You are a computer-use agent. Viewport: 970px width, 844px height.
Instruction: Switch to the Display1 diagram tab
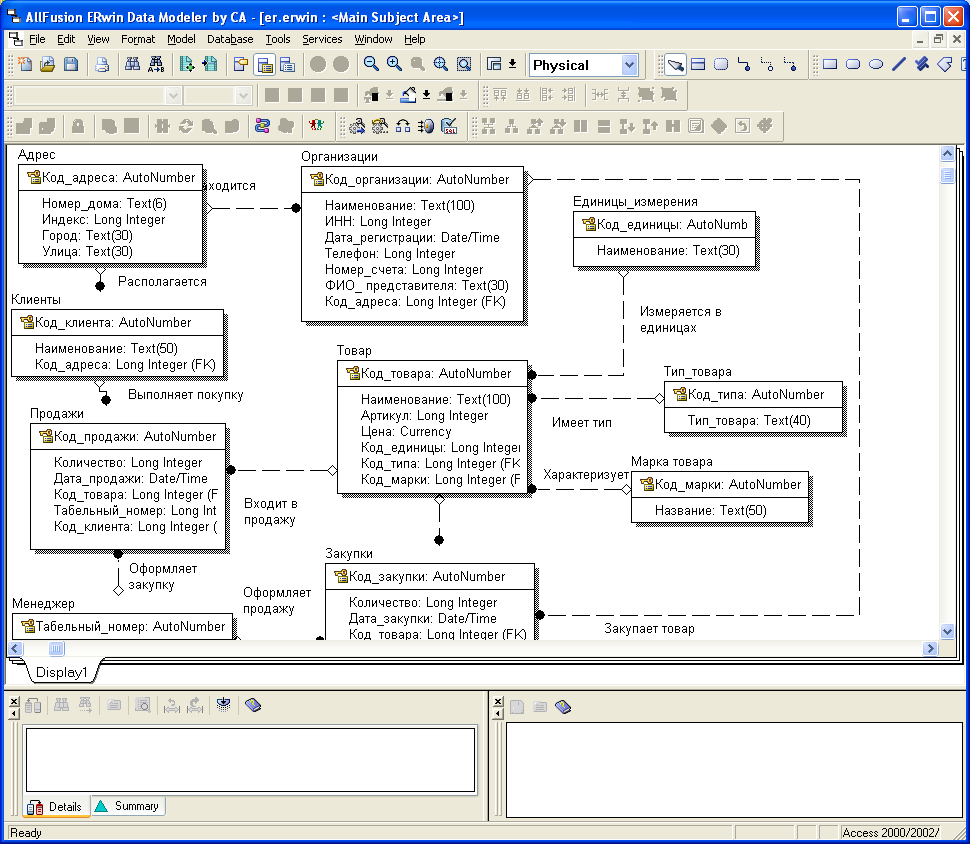[62, 672]
